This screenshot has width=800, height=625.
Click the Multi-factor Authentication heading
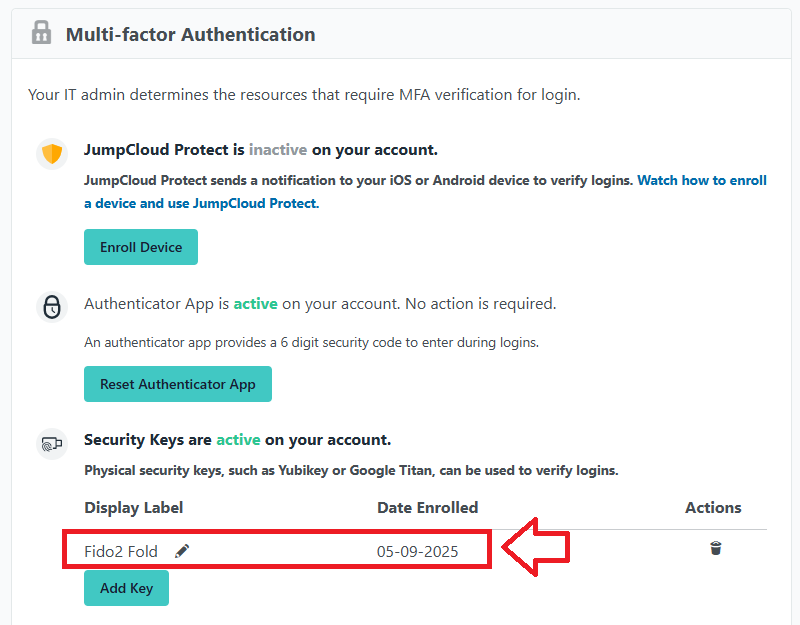[x=190, y=35]
